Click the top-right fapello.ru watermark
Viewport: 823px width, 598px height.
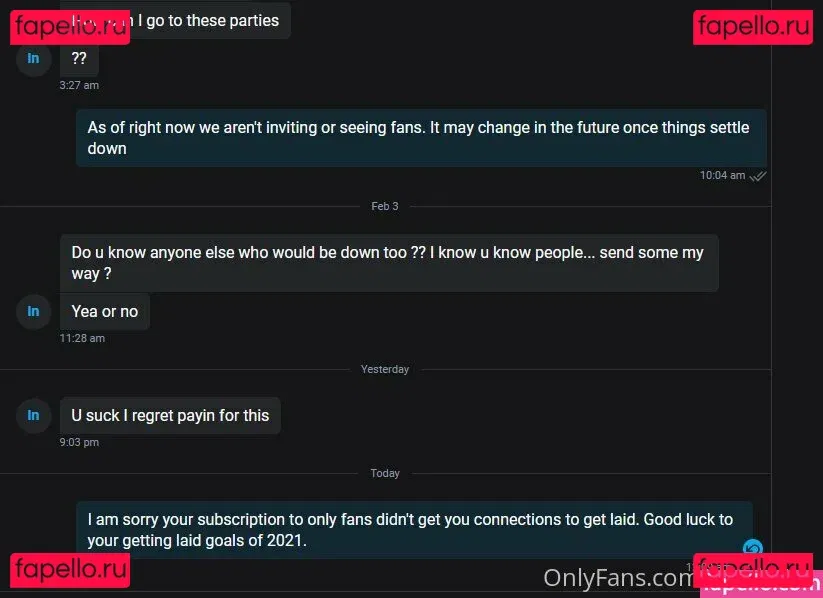coord(753,26)
